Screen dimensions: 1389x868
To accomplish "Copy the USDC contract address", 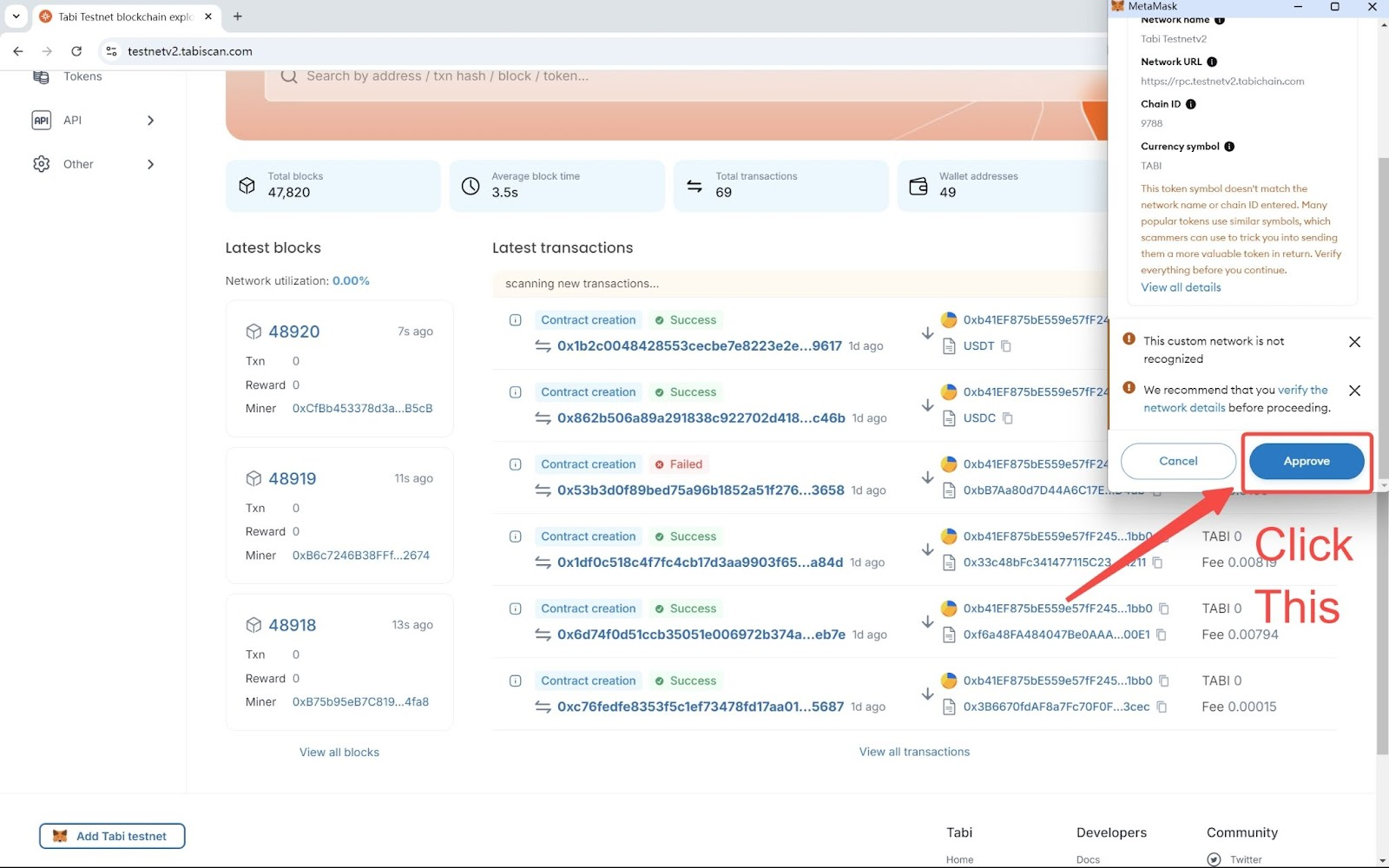I will [x=1008, y=418].
